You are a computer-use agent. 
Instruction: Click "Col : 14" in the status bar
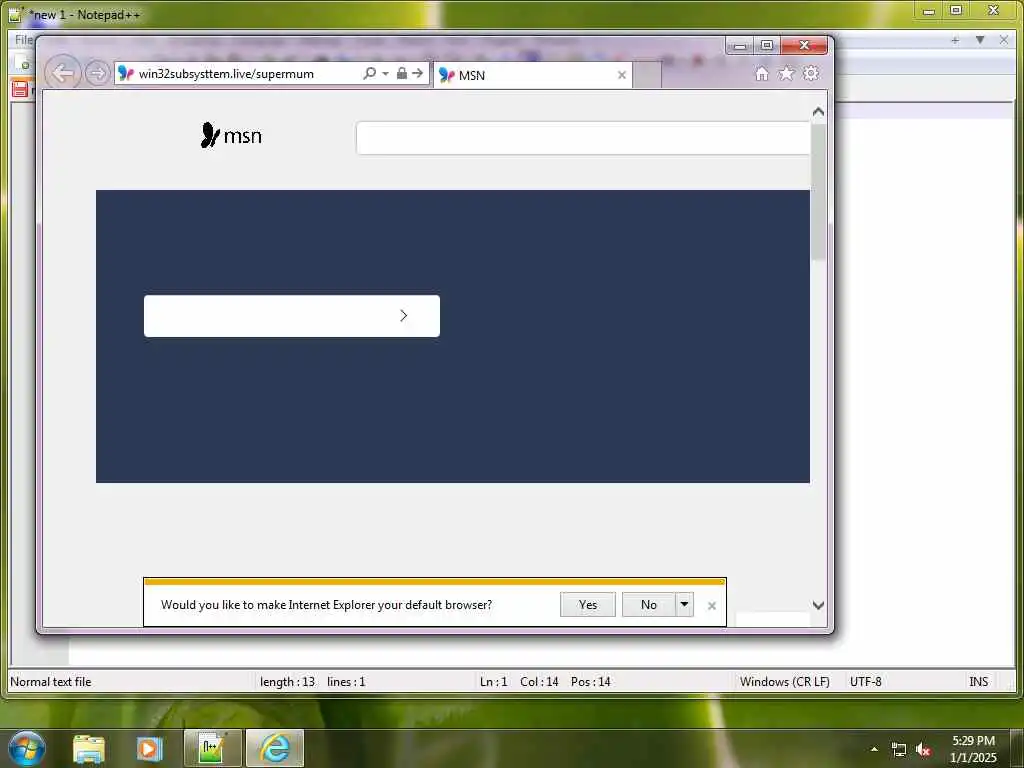coord(539,682)
